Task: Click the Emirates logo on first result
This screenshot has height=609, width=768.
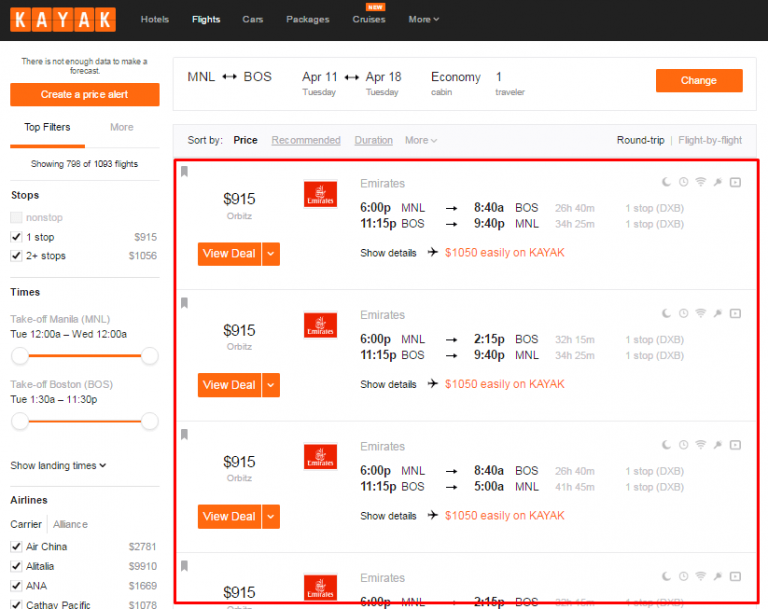Action: point(320,194)
